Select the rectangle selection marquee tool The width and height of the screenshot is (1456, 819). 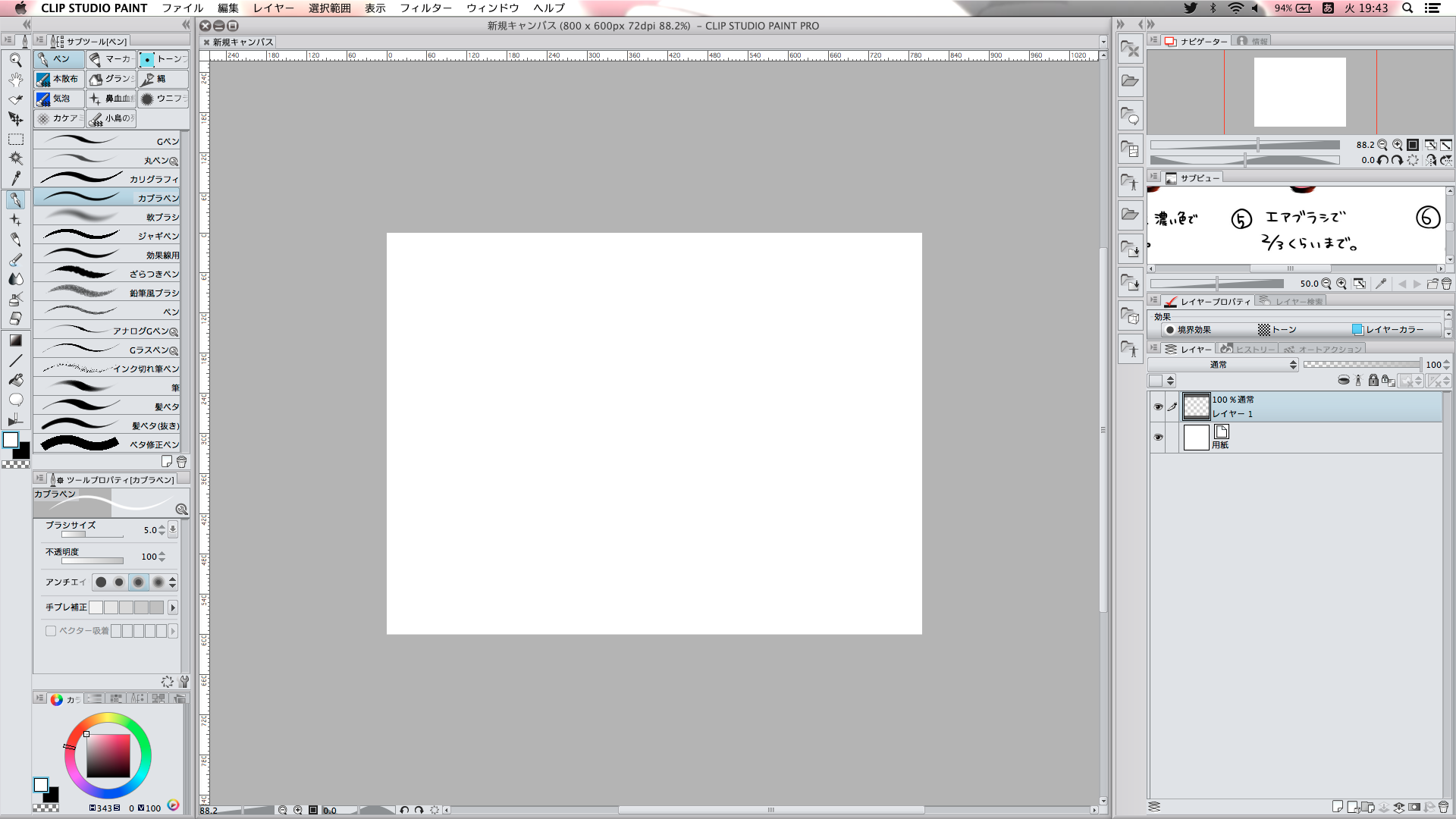(15, 140)
